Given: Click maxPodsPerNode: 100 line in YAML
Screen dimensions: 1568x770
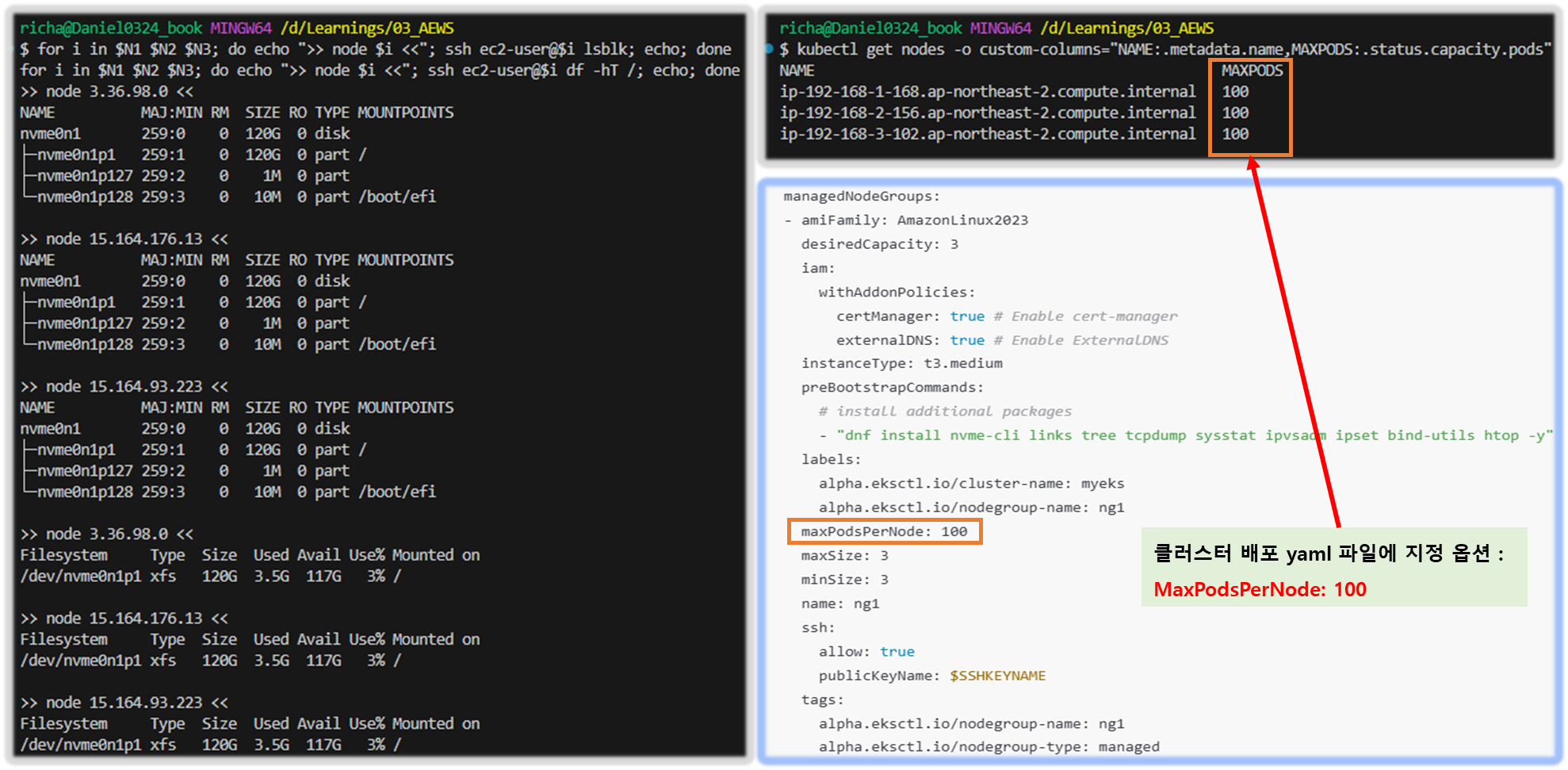Looking at the screenshot, I should [x=884, y=531].
